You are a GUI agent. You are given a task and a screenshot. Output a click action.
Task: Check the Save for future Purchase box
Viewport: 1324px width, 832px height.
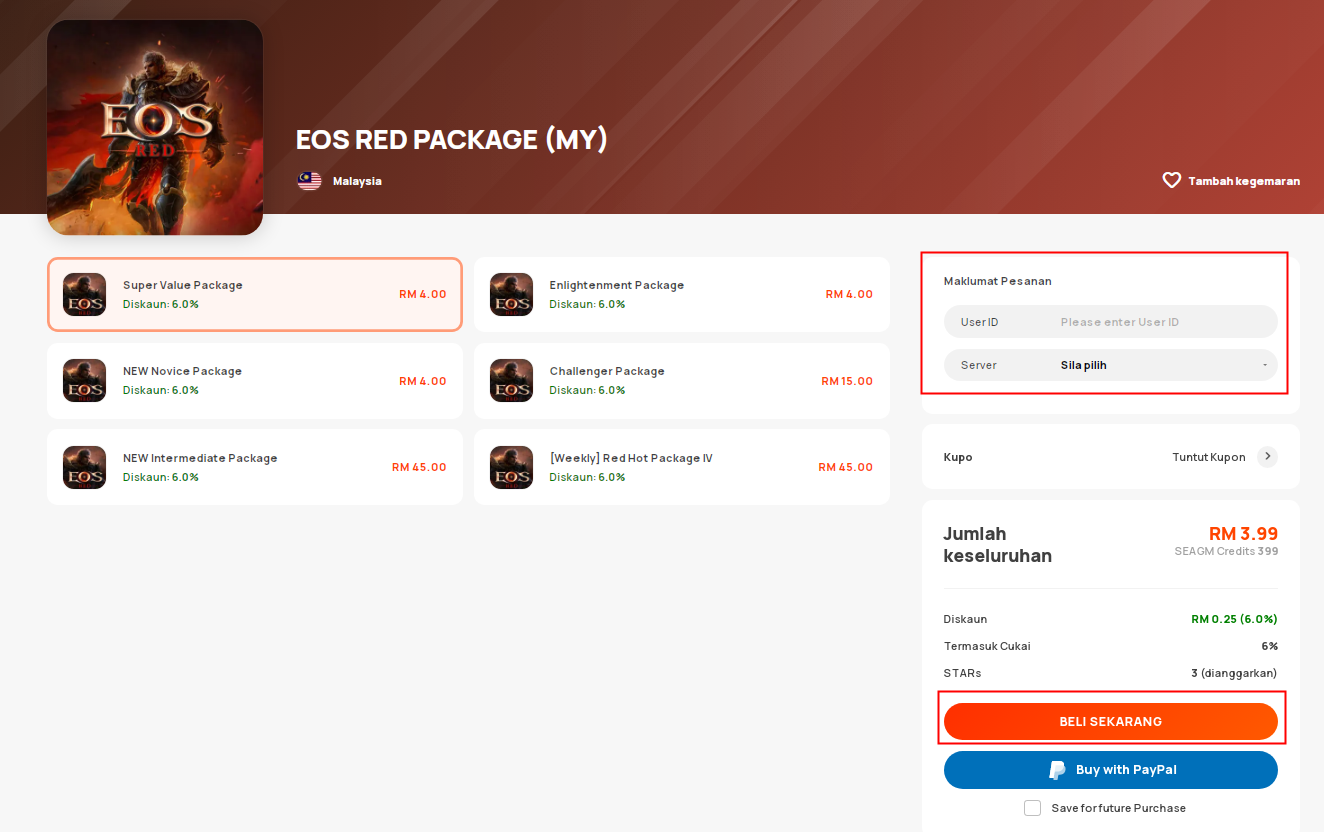click(x=1033, y=808)
